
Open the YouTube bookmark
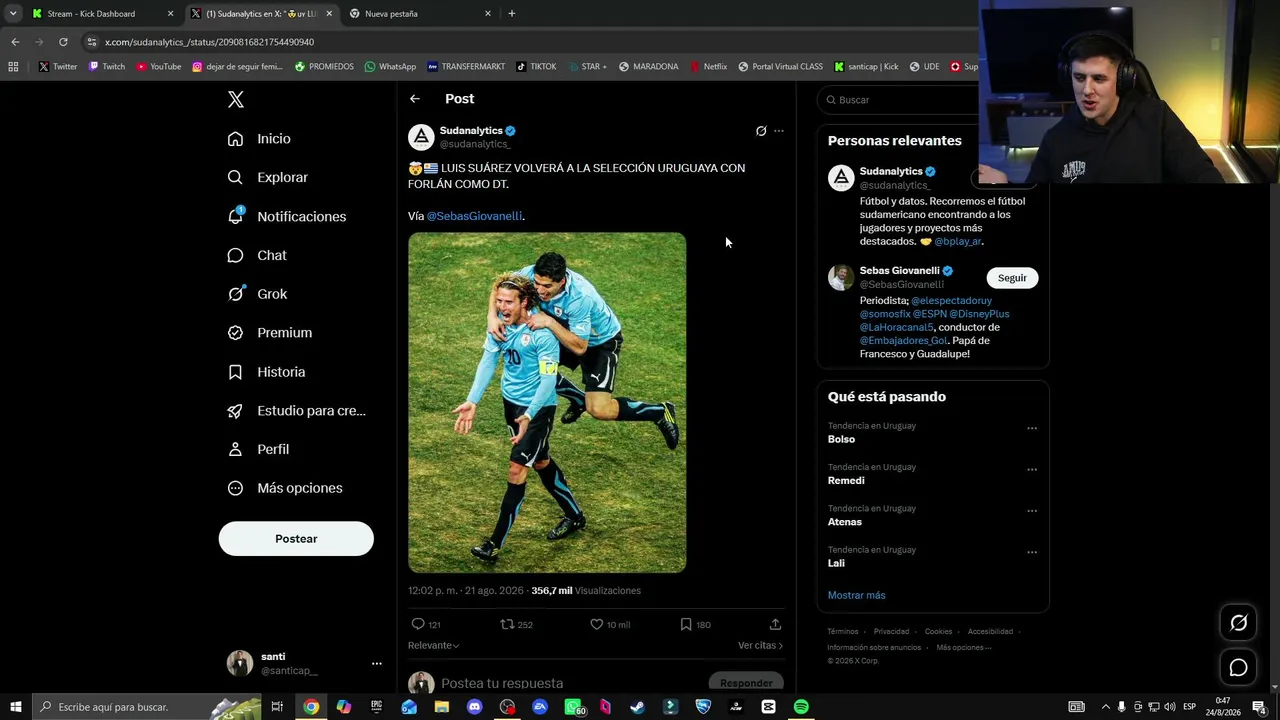159,67
